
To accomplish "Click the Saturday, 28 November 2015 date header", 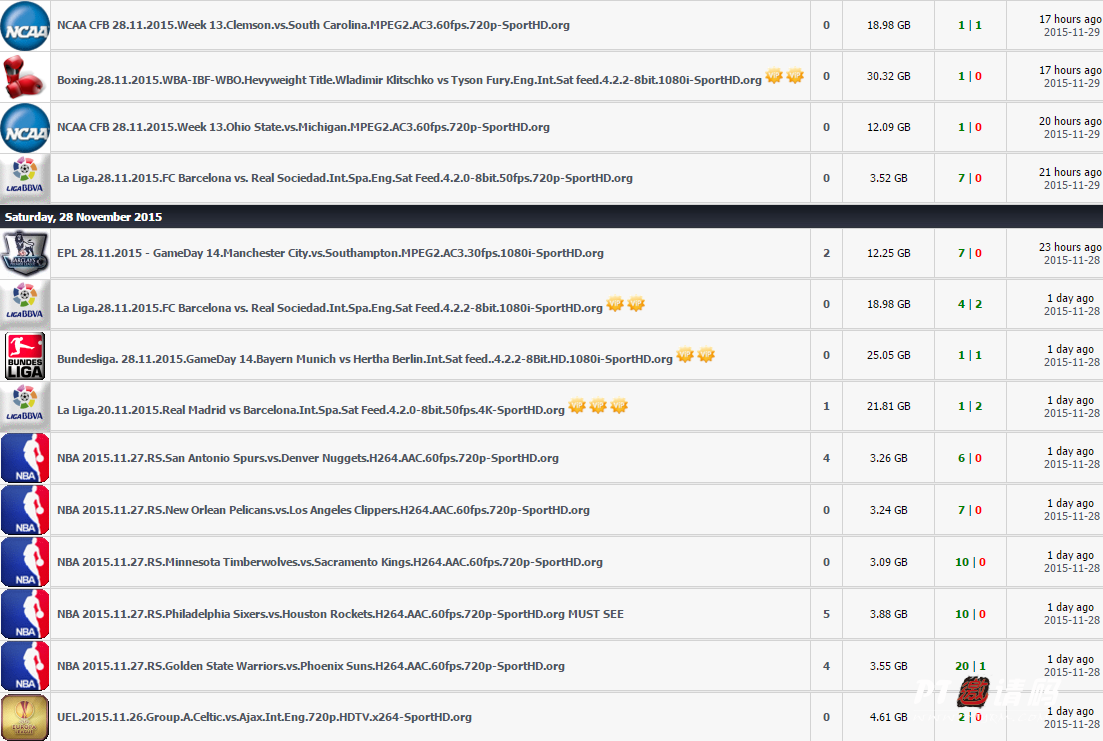I will pos(83,217).
